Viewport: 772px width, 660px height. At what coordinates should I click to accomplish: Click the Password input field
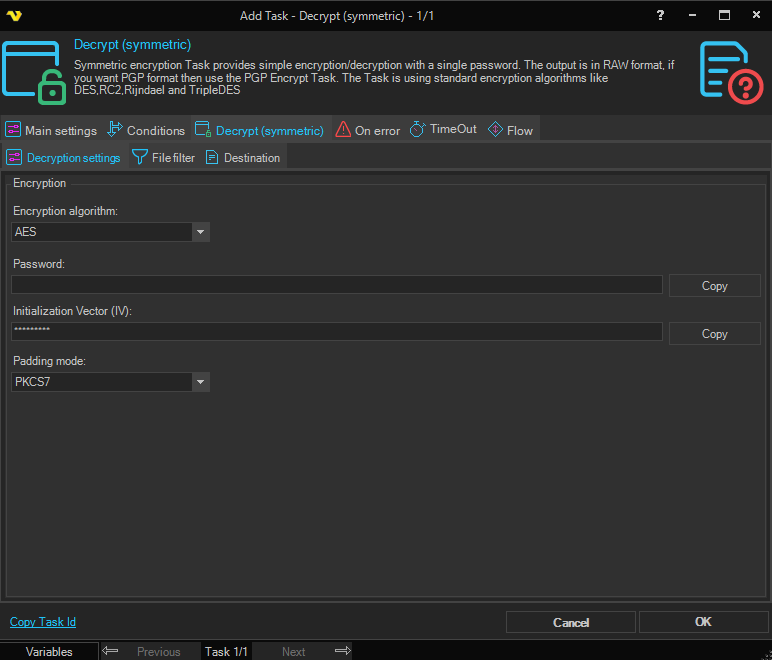pyautogui.click(x=336, y=285)
